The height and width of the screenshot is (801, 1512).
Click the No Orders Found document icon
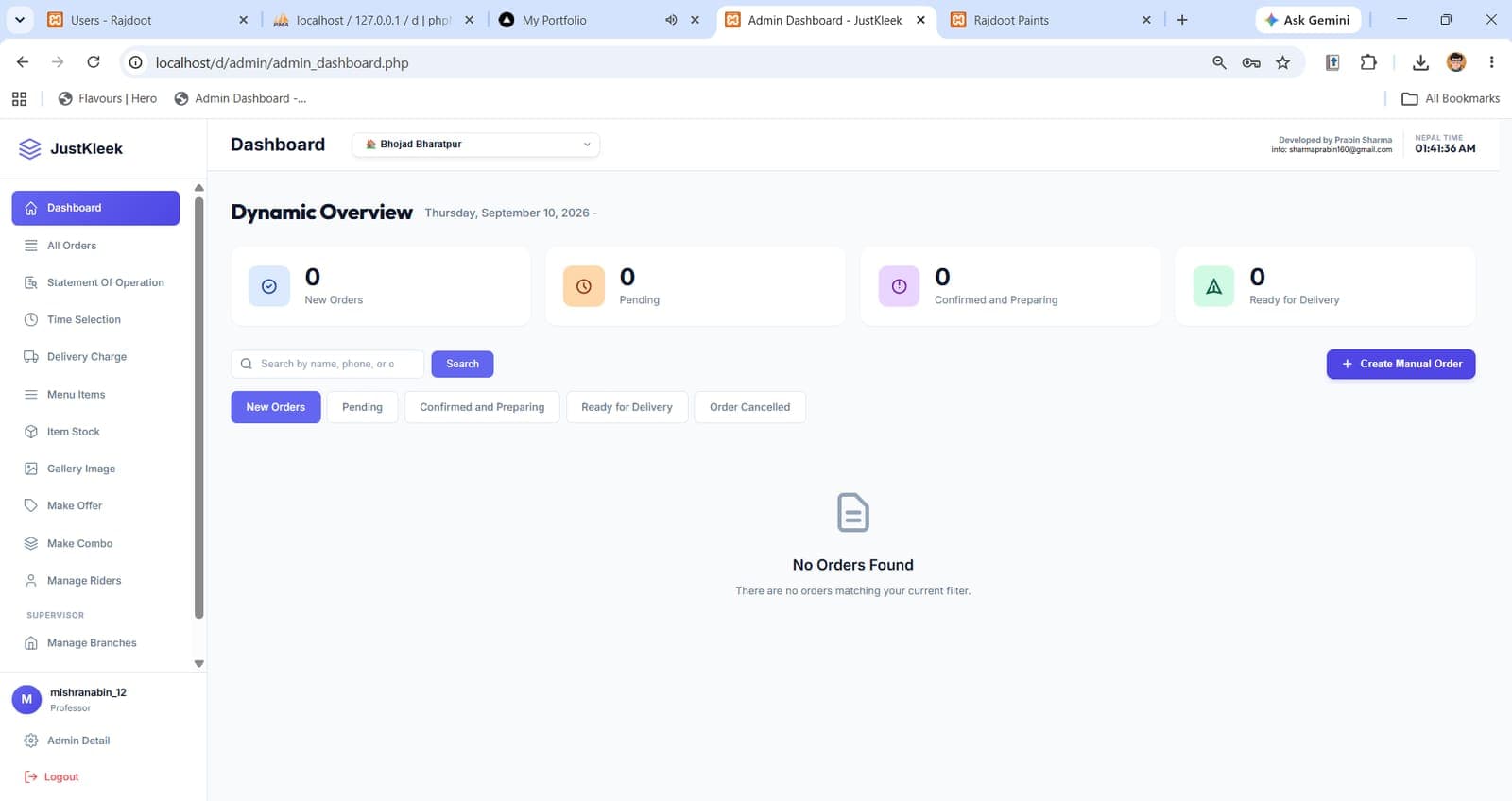853,512
